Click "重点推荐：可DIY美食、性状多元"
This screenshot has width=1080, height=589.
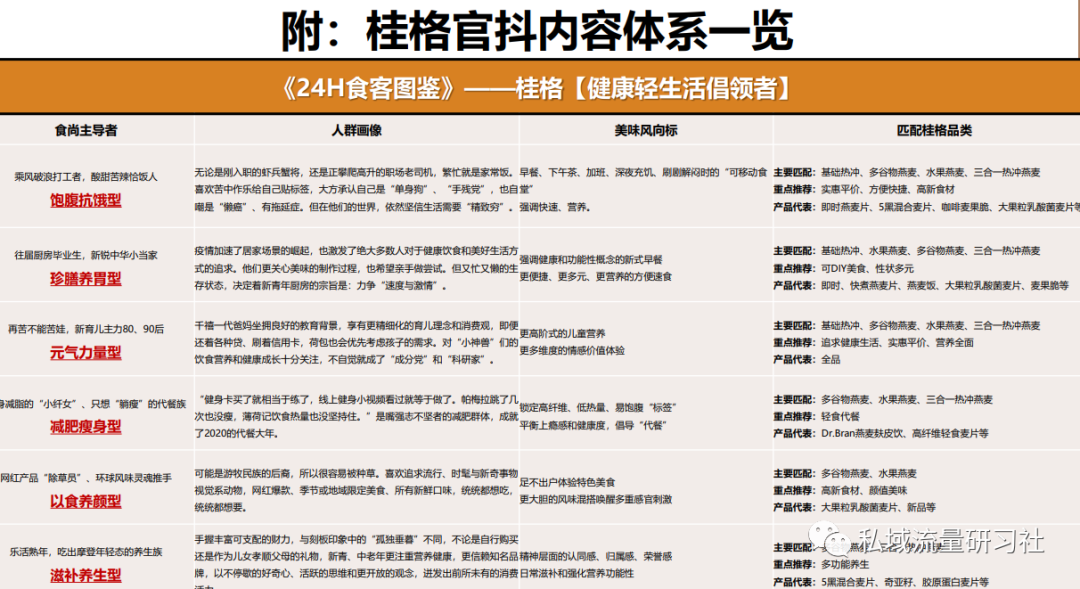coord(844,269)
